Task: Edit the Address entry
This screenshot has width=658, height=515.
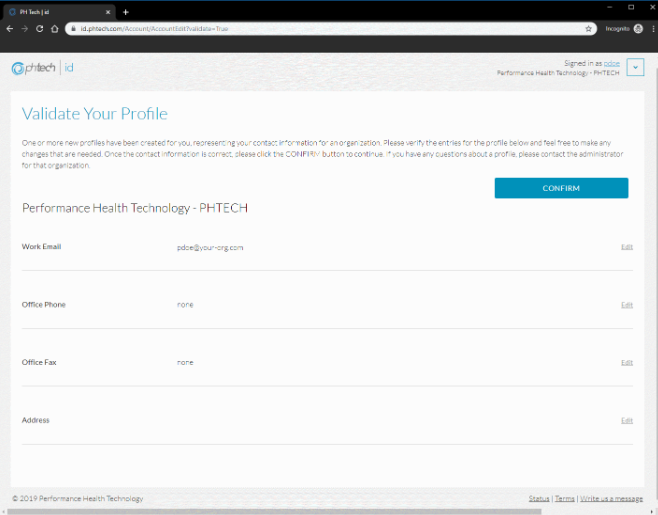Action: pyautogui.click(x=627, y=420)
